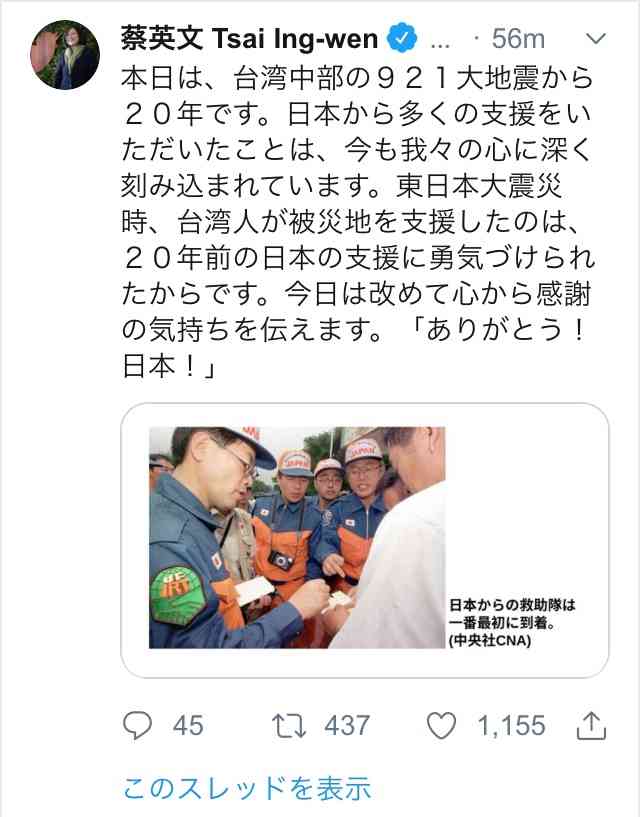
Task: Click the 中央社CNA photo credit
Action: point(490,640)
